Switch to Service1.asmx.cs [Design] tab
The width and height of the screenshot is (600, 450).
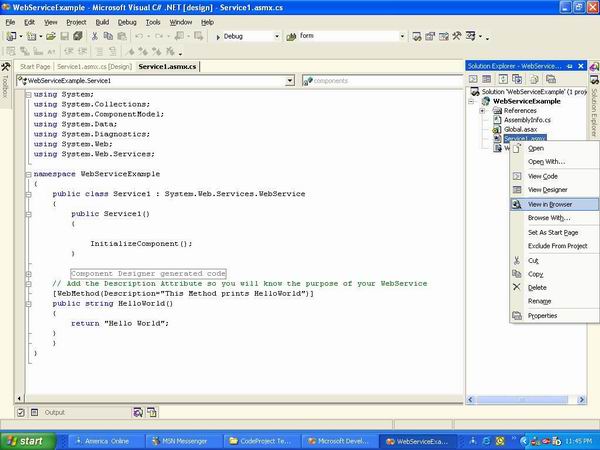point(94,66)
